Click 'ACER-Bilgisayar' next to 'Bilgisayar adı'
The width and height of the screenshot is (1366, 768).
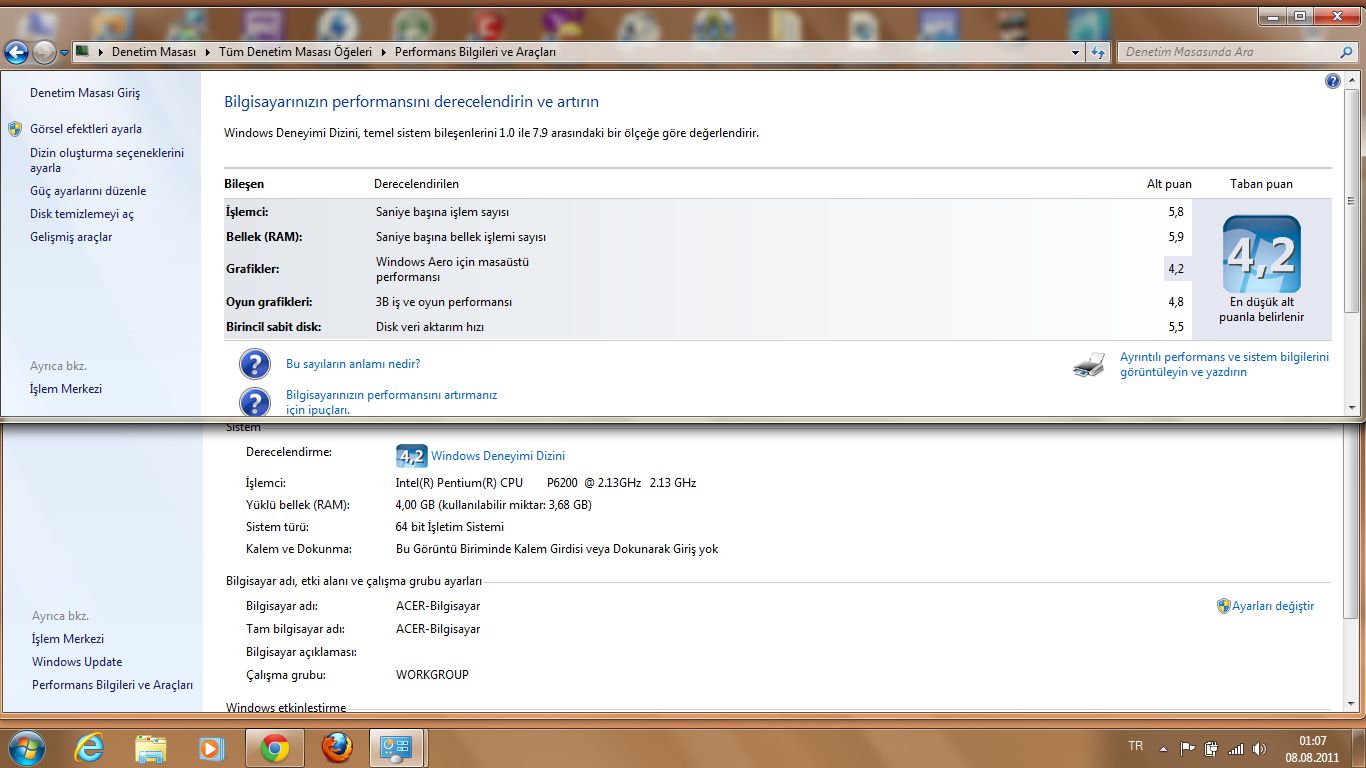(x=438, y=606)
